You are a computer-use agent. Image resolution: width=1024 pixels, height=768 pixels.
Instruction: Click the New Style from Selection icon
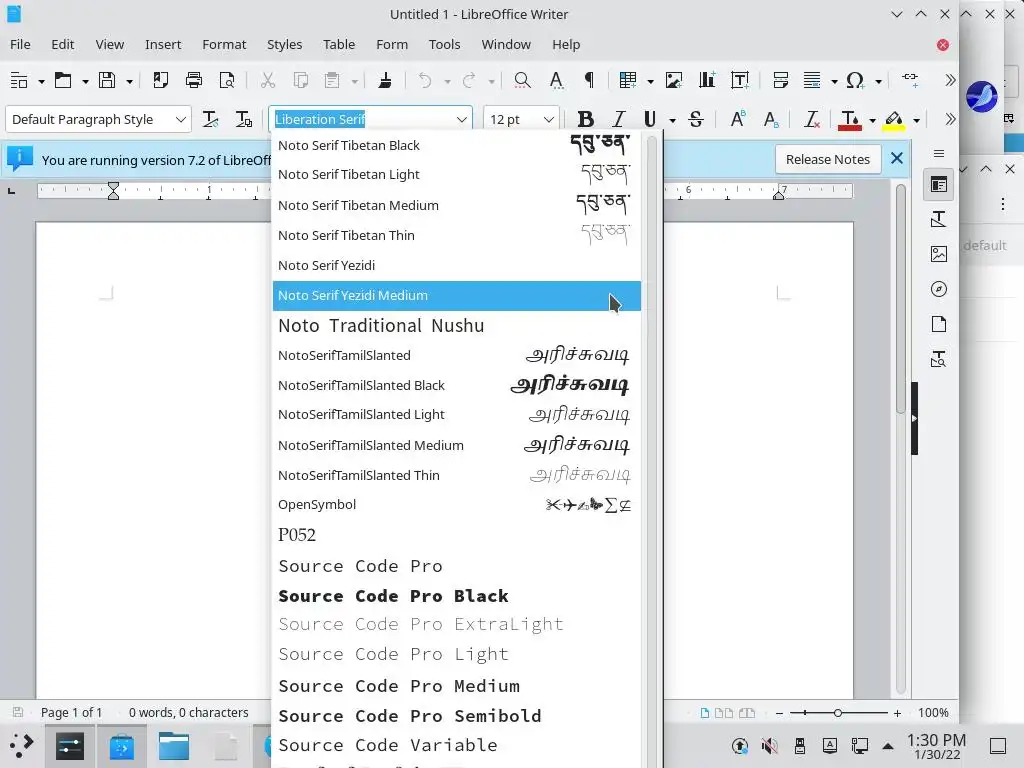tap(244, 120)
